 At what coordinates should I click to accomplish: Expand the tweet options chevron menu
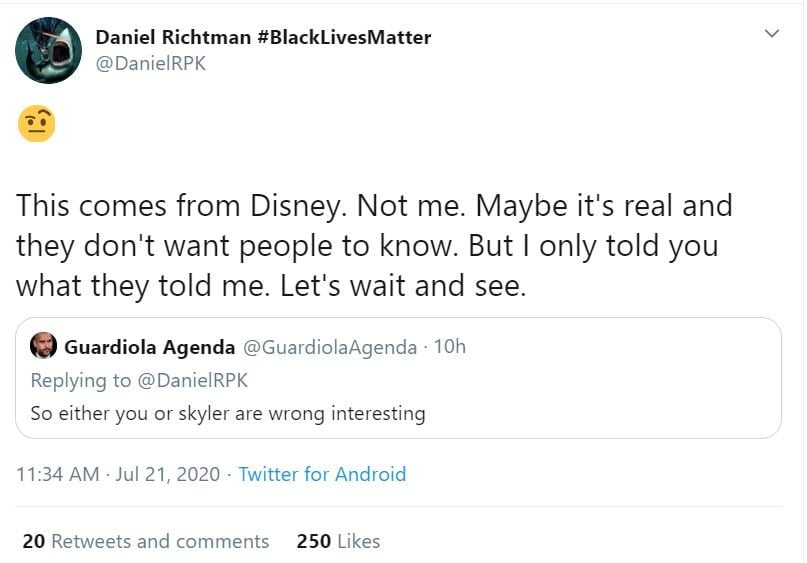[771, 34]
